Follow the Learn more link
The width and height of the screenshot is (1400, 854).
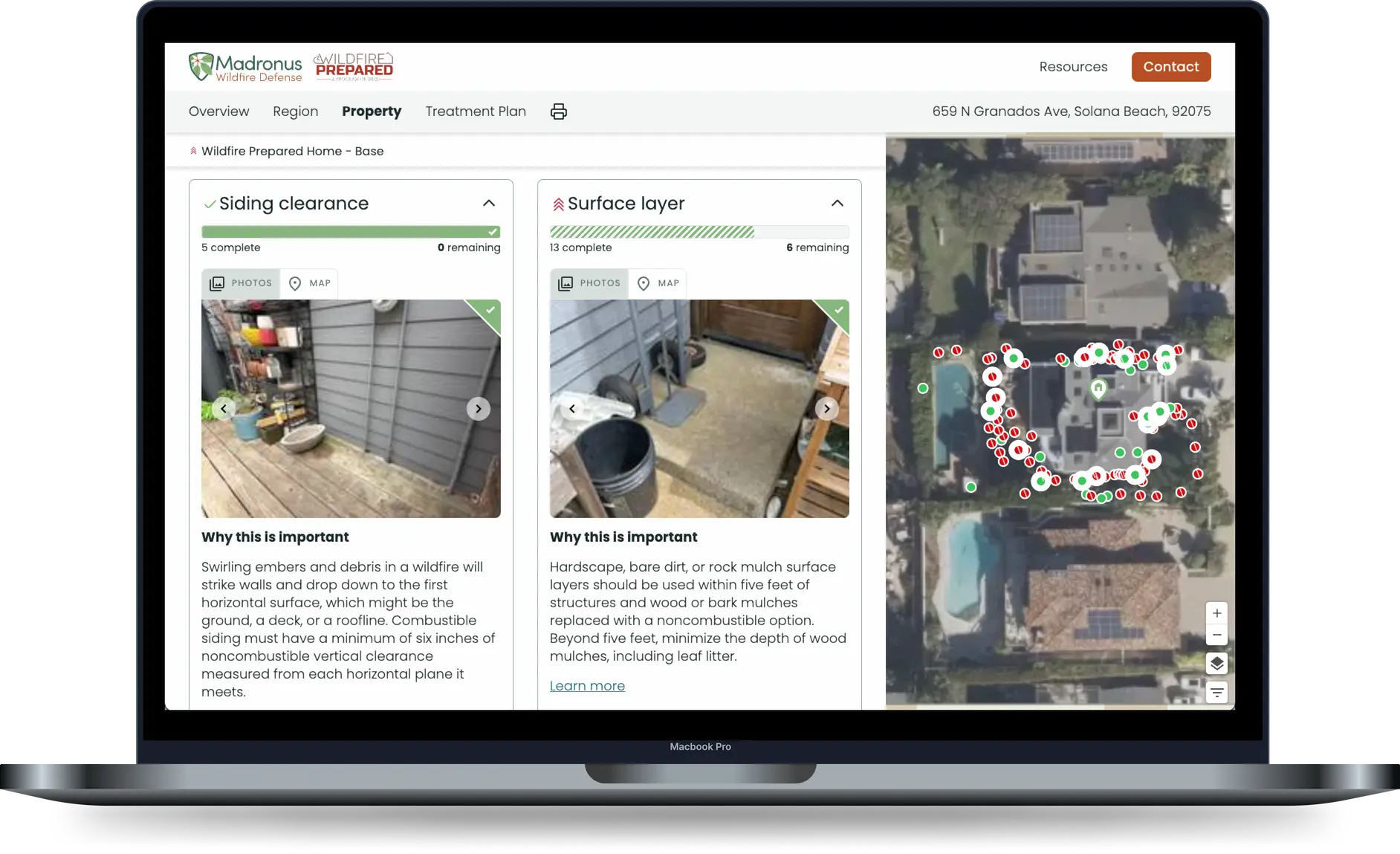tap(587, 686)
